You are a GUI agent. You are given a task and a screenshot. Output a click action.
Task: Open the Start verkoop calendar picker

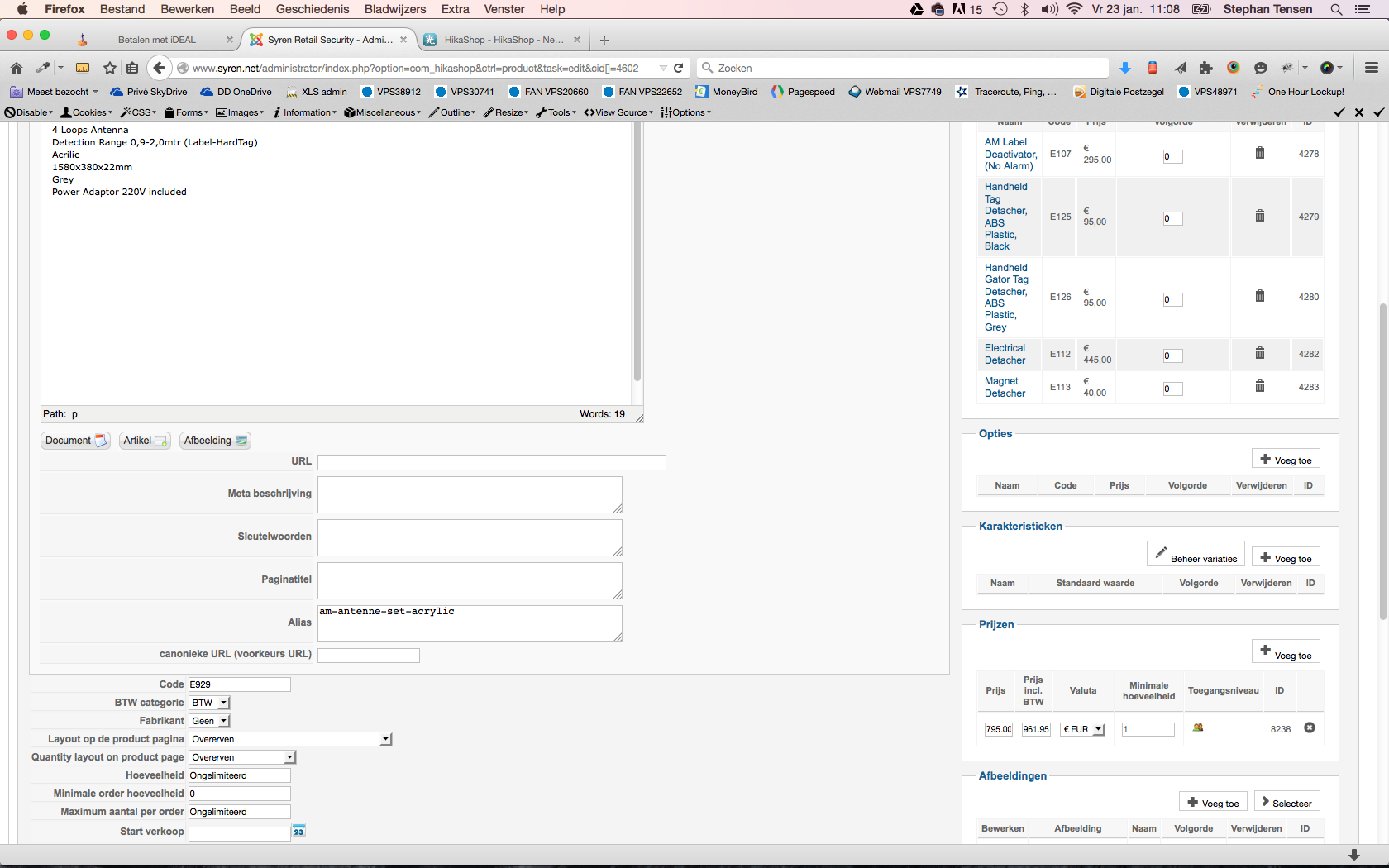pyautogui.click(x=298, y=831)
